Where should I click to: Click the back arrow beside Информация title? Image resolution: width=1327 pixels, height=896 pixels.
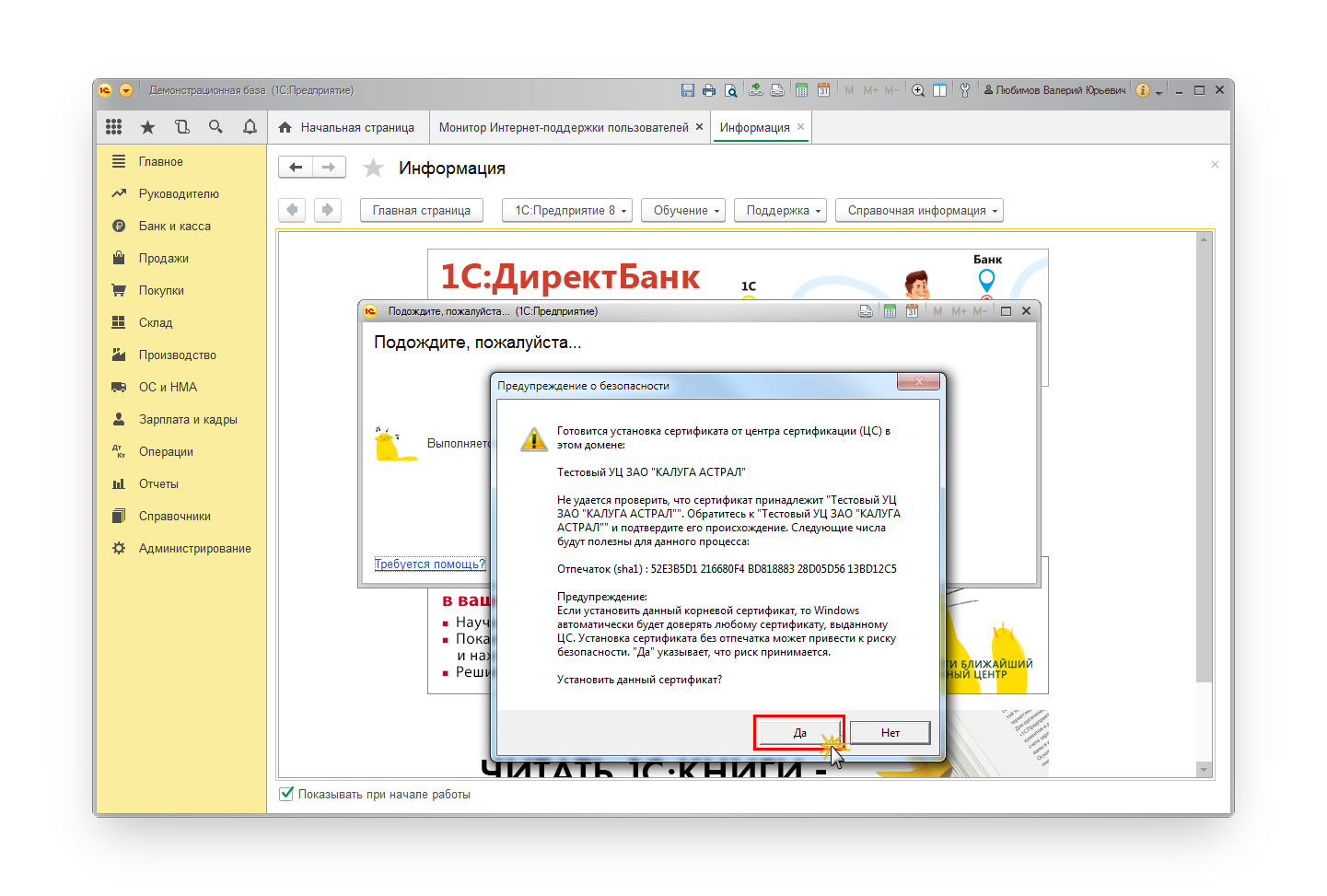[x=296, y=167]
